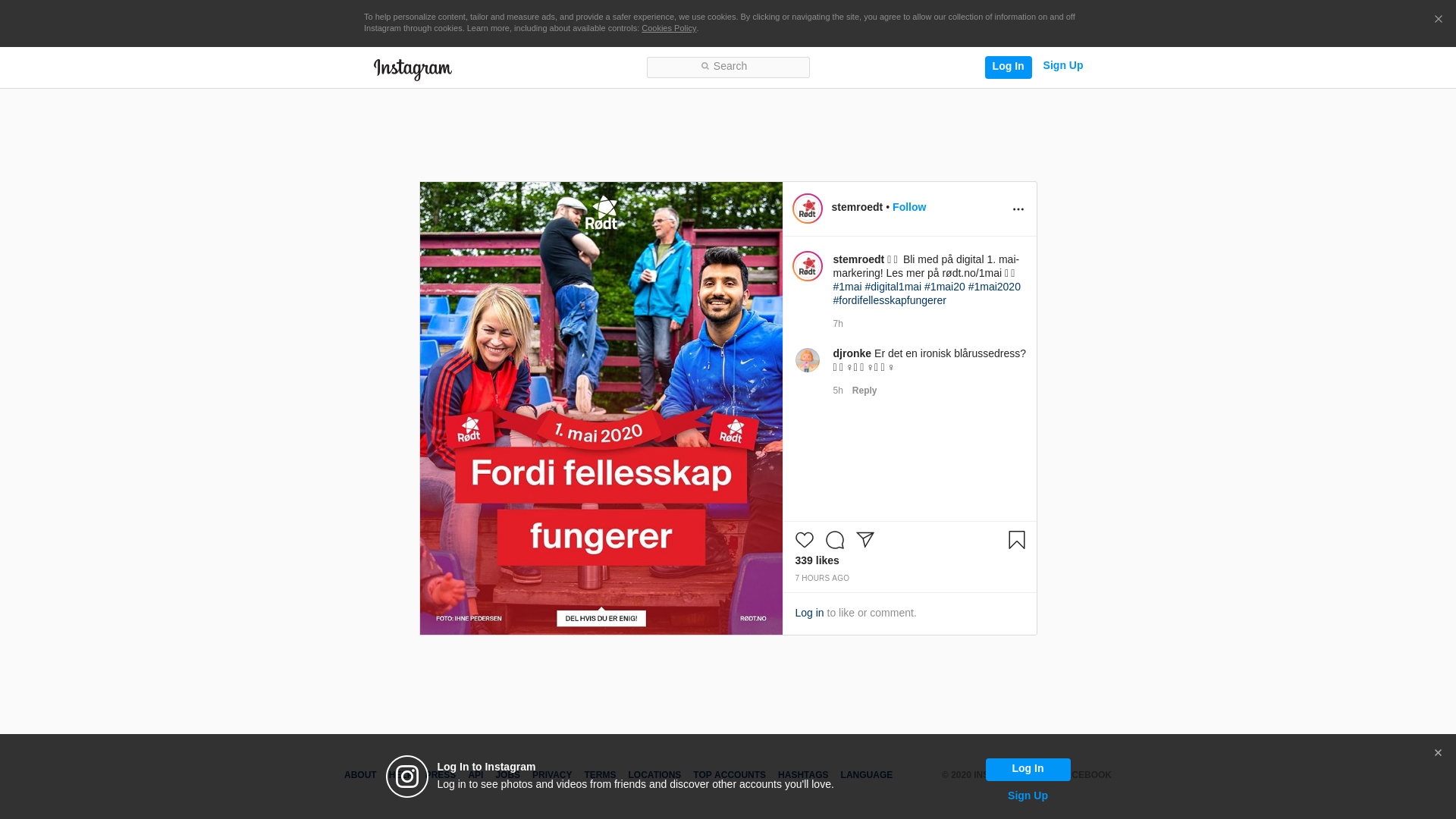
Task: Open the three-dot post options menu
Action: pos(1018,209)
